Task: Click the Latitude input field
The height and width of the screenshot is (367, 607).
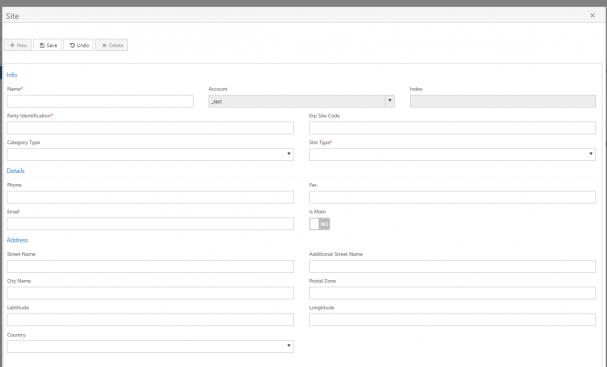Action: 150,320
